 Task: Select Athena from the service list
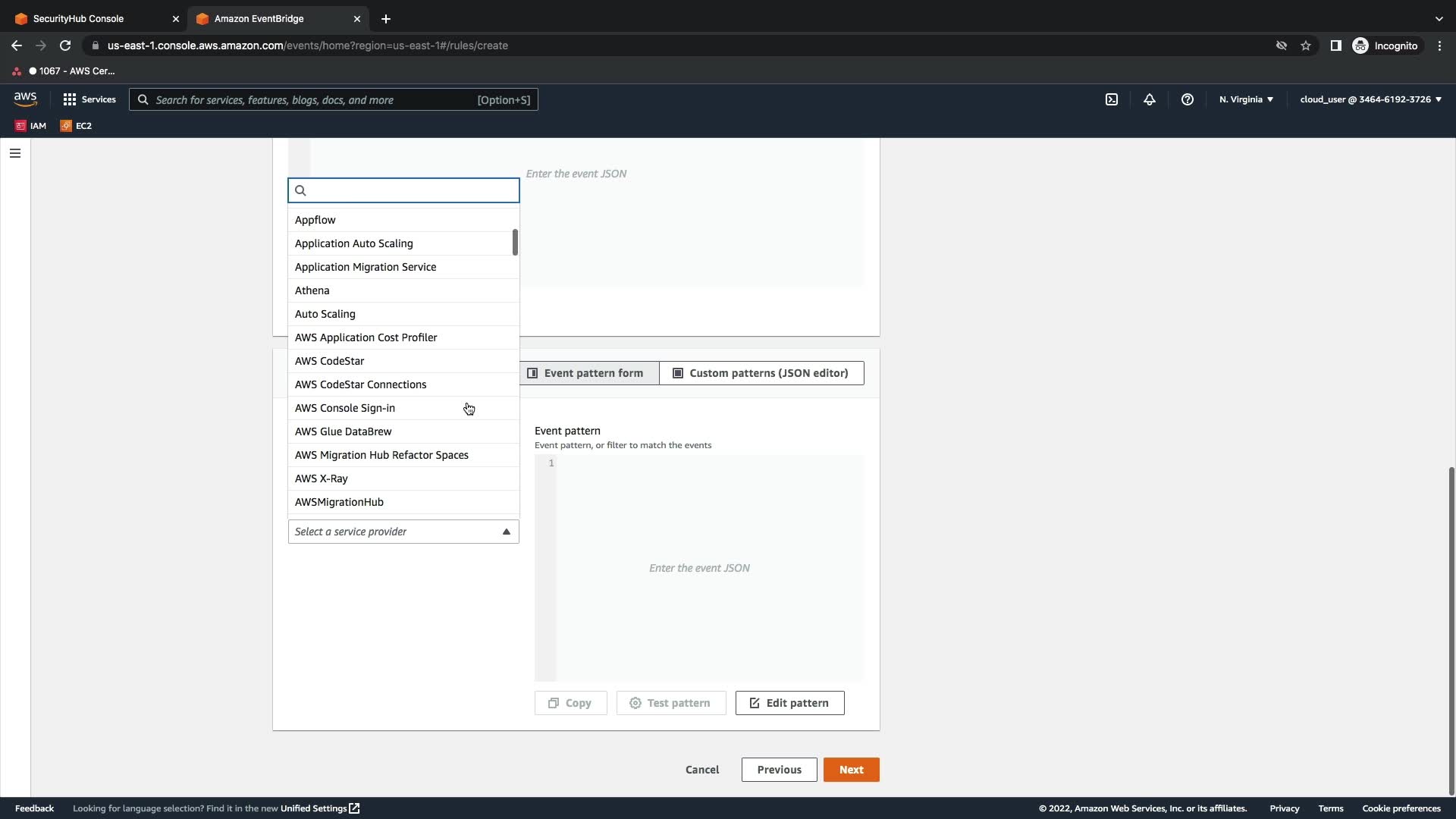(x=312, y=290)
